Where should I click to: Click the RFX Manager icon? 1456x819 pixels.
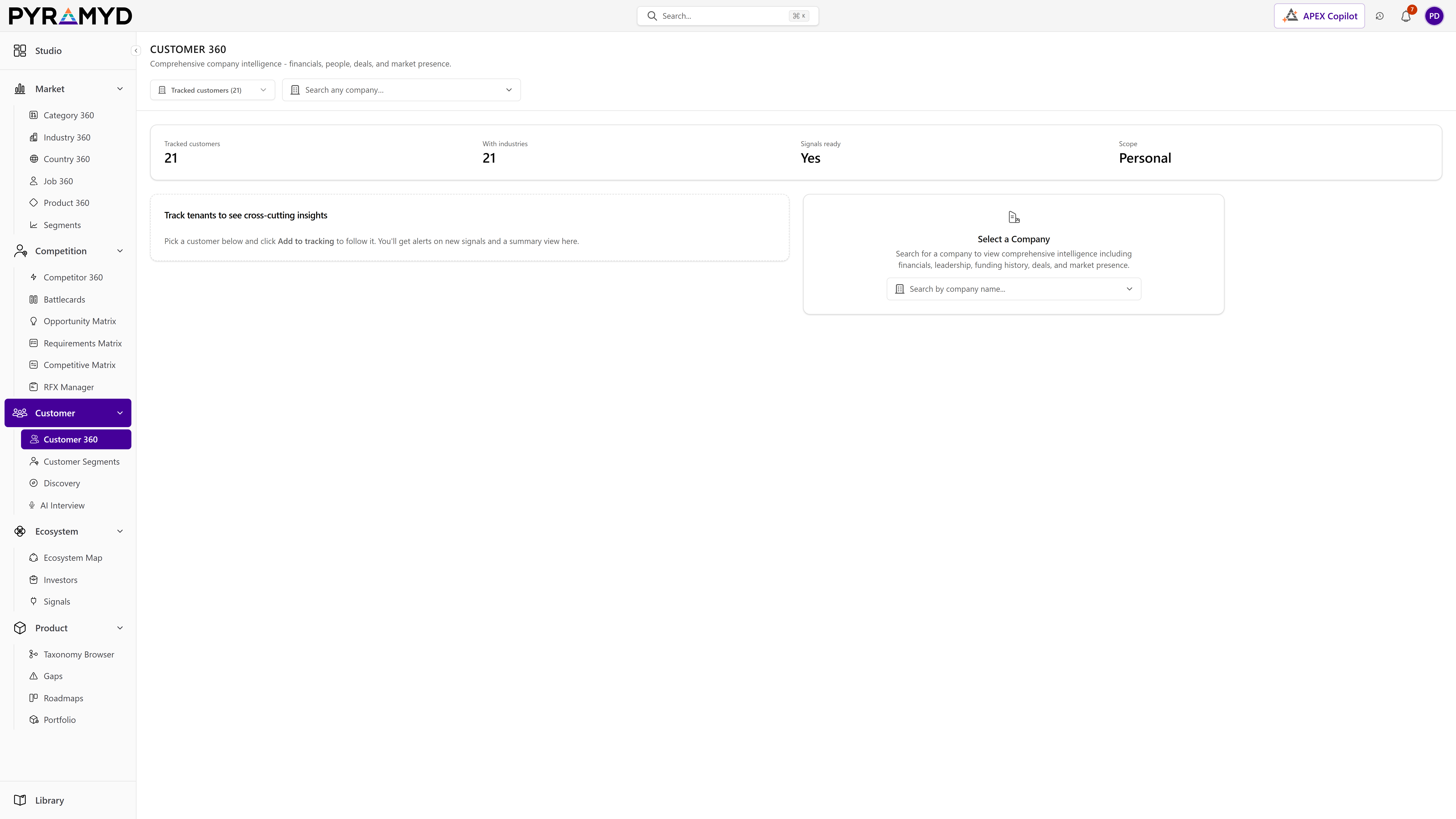[34, 387]
